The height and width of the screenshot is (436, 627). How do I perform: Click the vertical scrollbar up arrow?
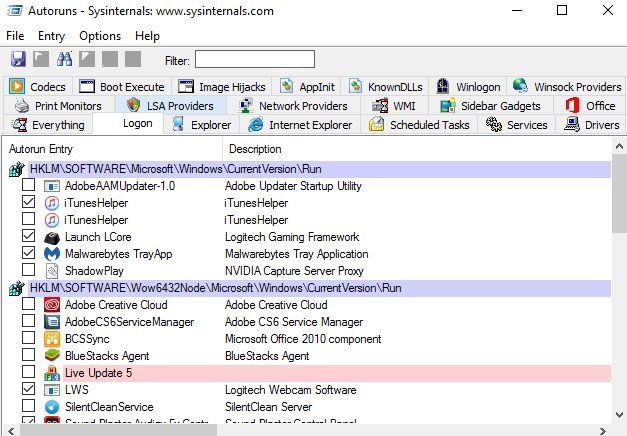619,146
